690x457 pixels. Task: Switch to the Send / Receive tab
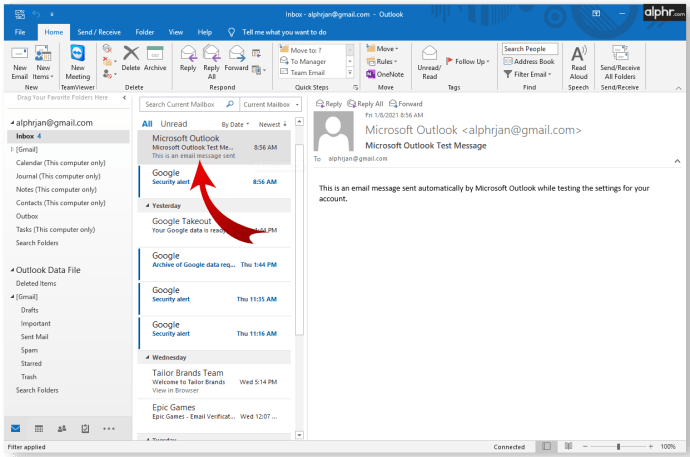pyautogui.click(x=99, y=32)
